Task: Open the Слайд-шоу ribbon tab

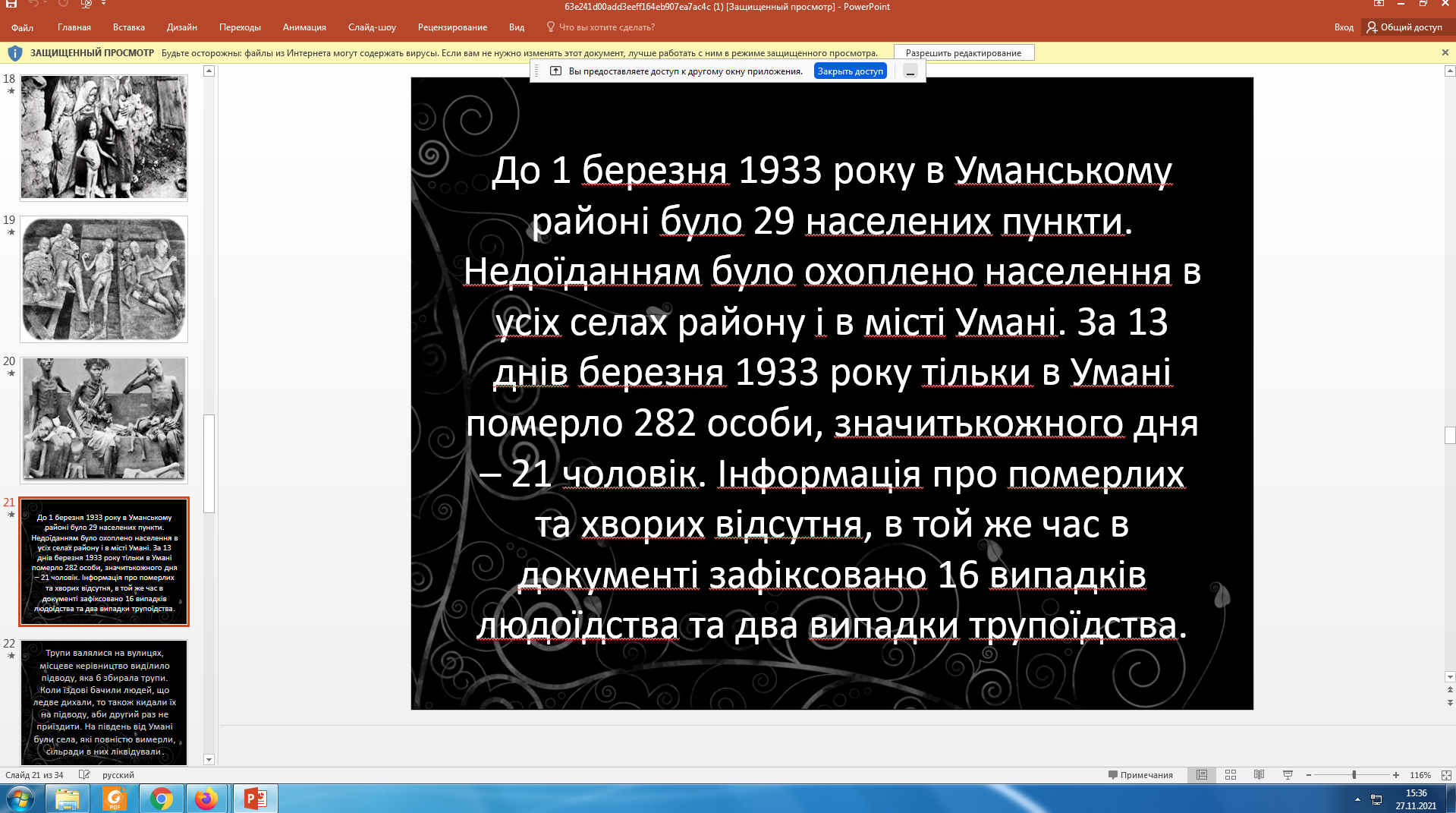Action: coord(372,27)
